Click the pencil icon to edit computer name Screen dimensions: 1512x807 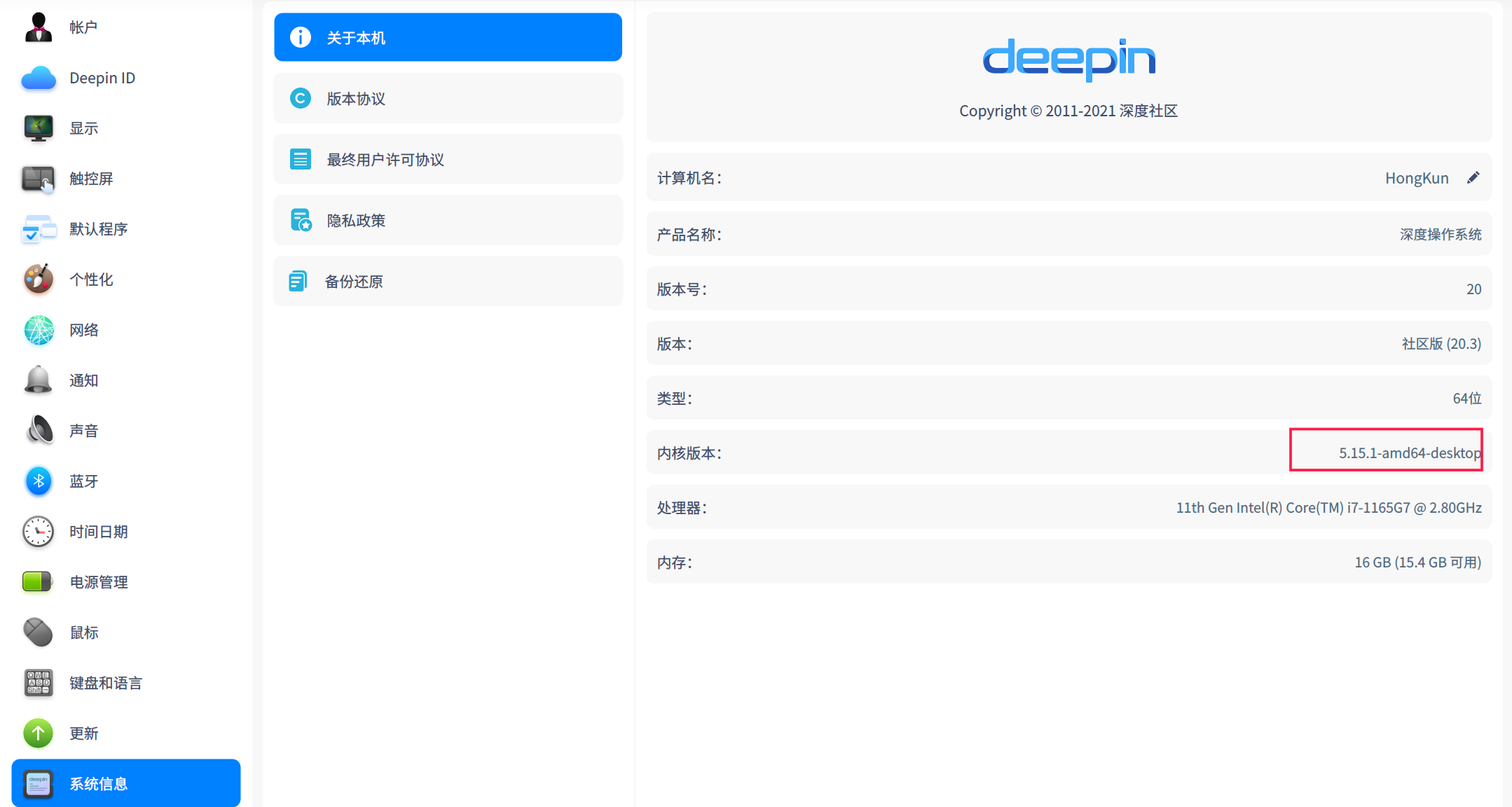(1473, 178)
